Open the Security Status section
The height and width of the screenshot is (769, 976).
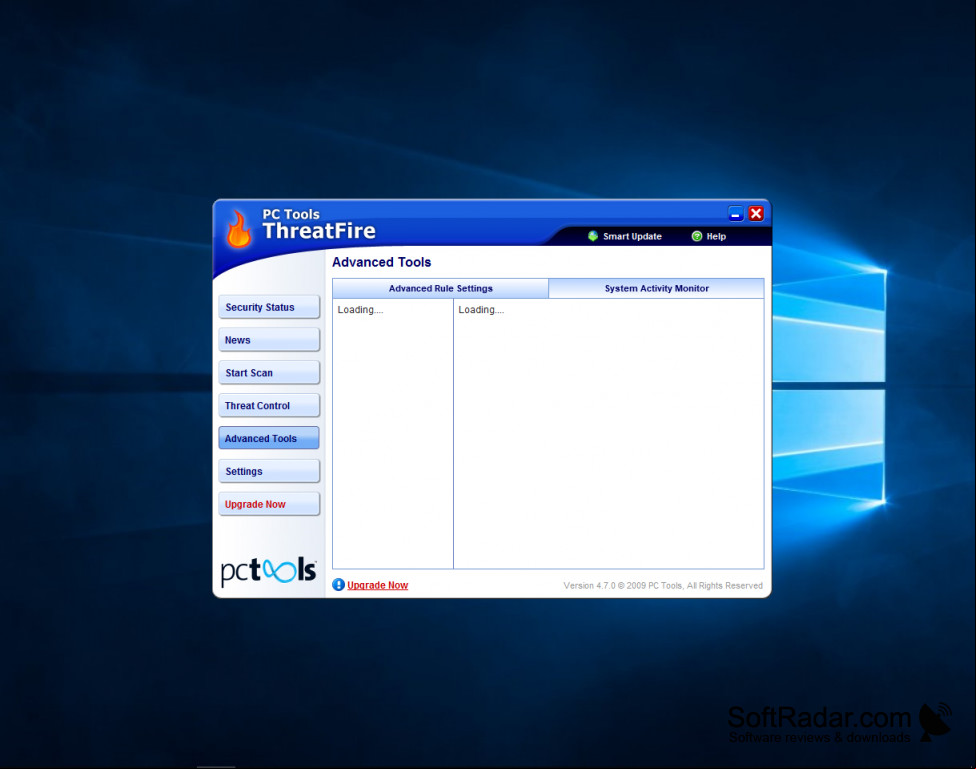coord(269,307)
